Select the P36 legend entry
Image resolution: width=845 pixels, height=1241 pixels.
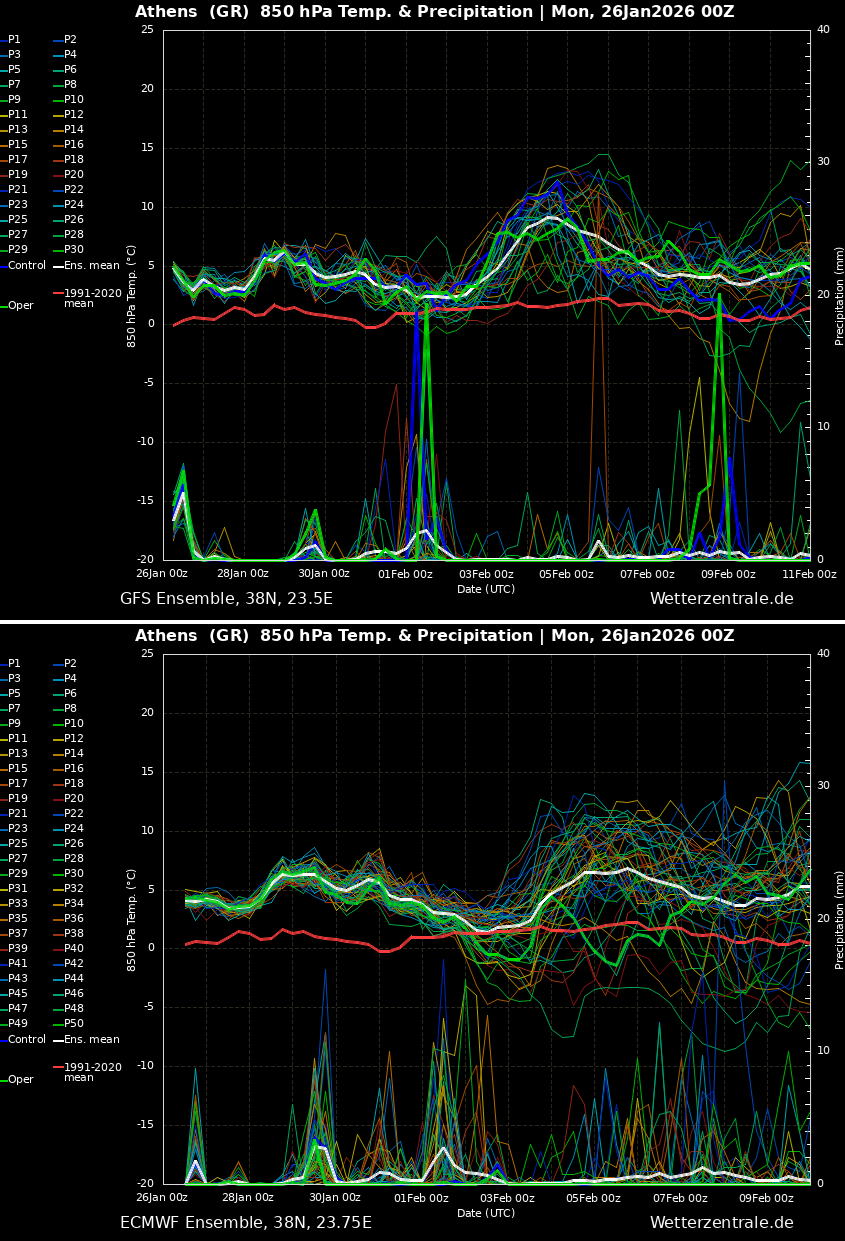(x=73, y=919)
